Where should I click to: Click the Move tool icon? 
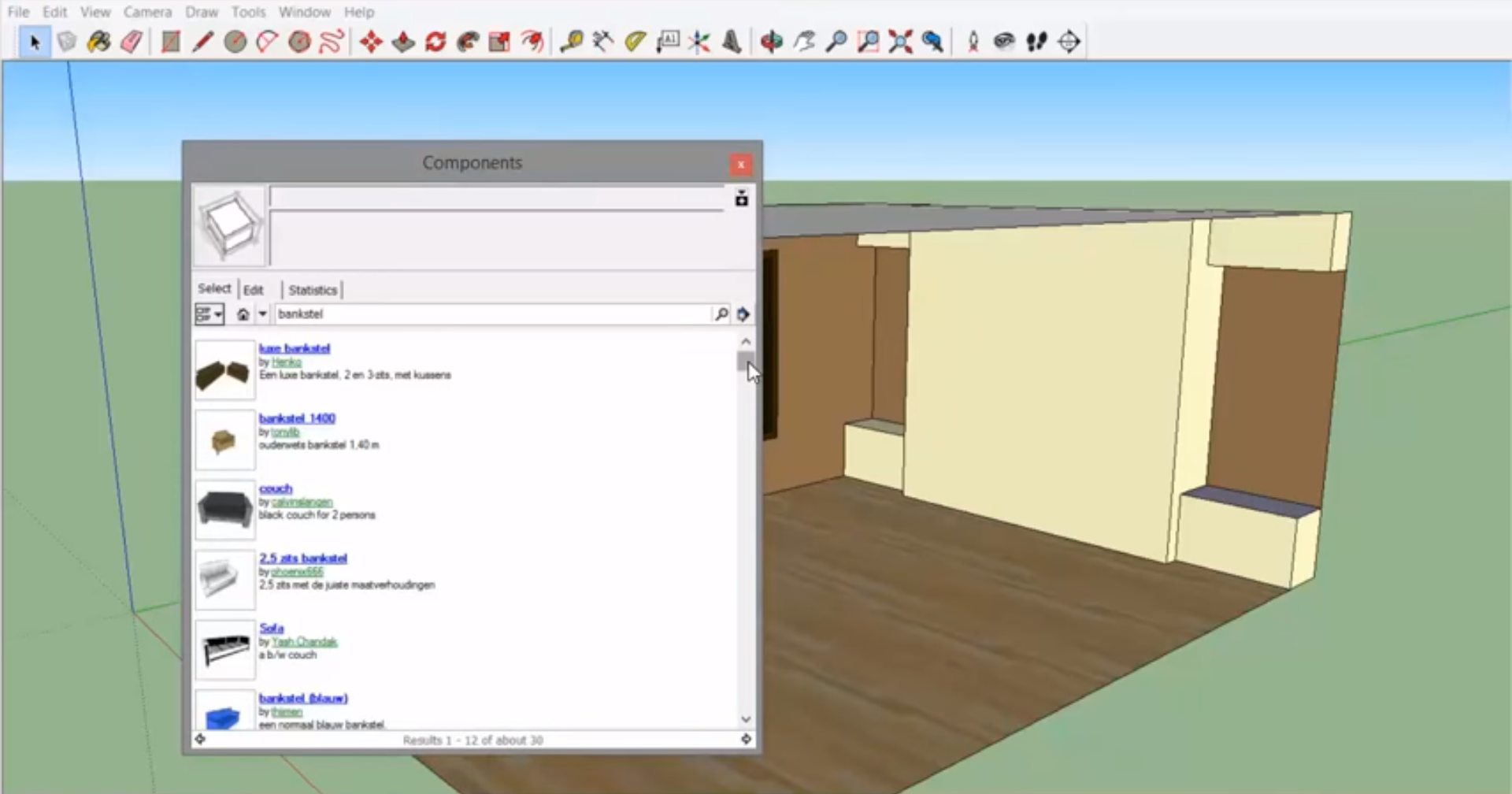(371, 42)
